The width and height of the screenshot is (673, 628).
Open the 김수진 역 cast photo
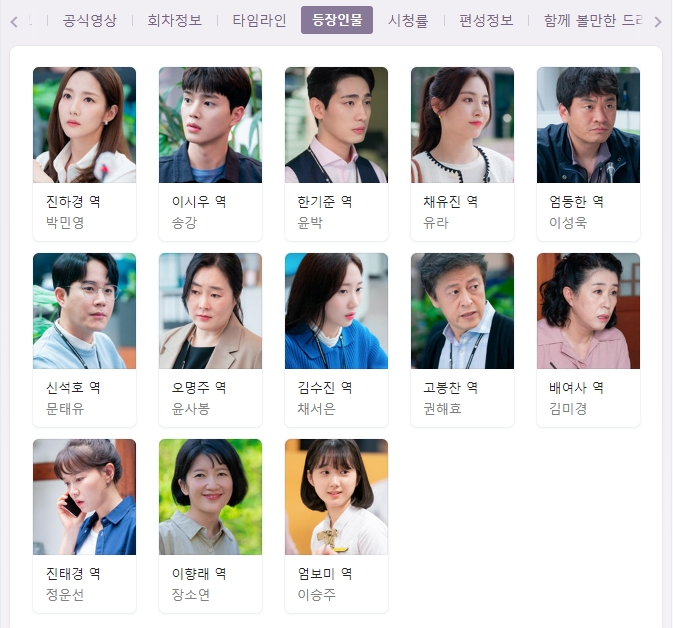pyautogui.click(x=336, y=311)
